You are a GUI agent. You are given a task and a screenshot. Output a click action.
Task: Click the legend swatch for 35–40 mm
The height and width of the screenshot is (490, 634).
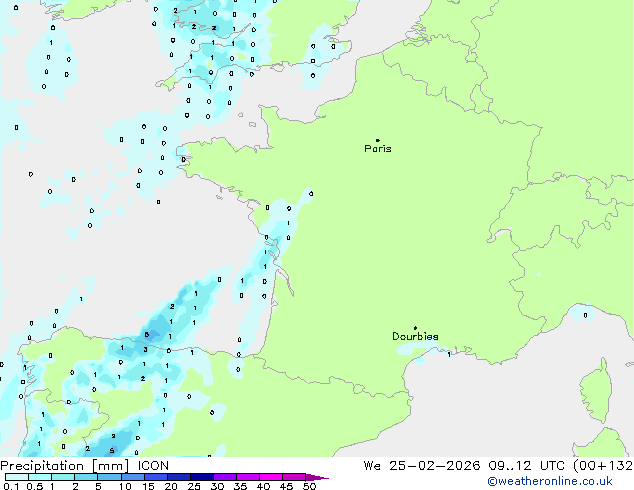pos(247,477)
